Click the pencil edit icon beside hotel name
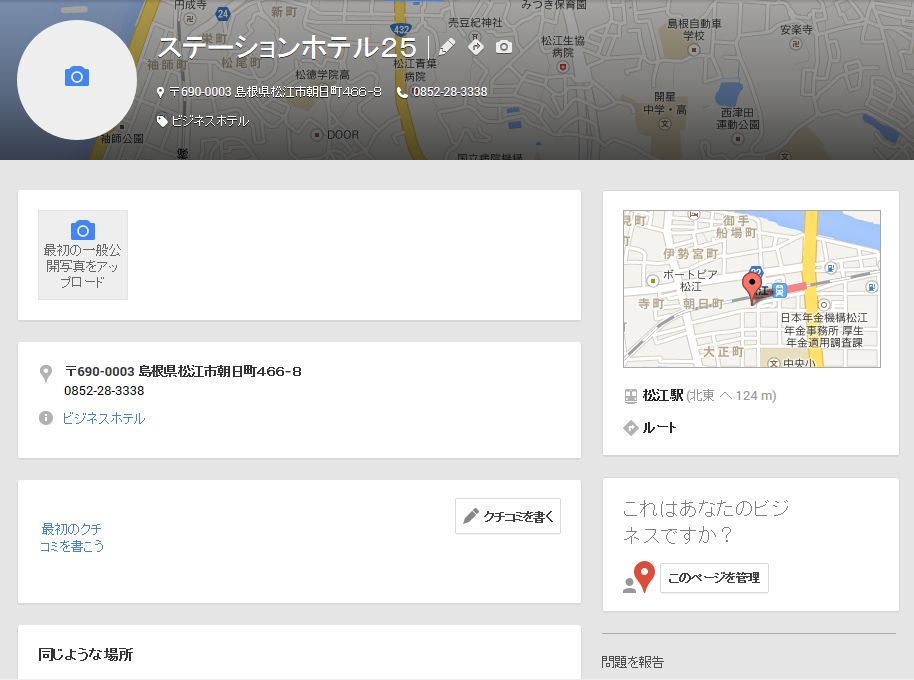 pos(447,47)
